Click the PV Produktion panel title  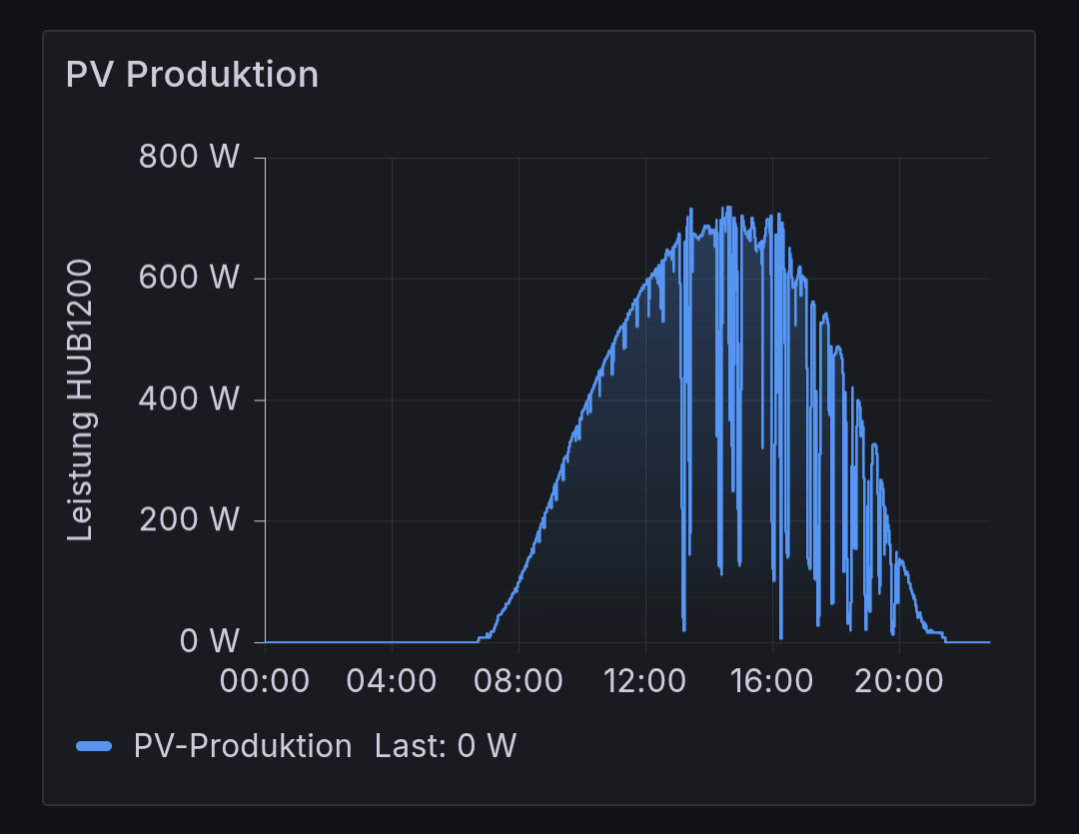pos(192,75)
